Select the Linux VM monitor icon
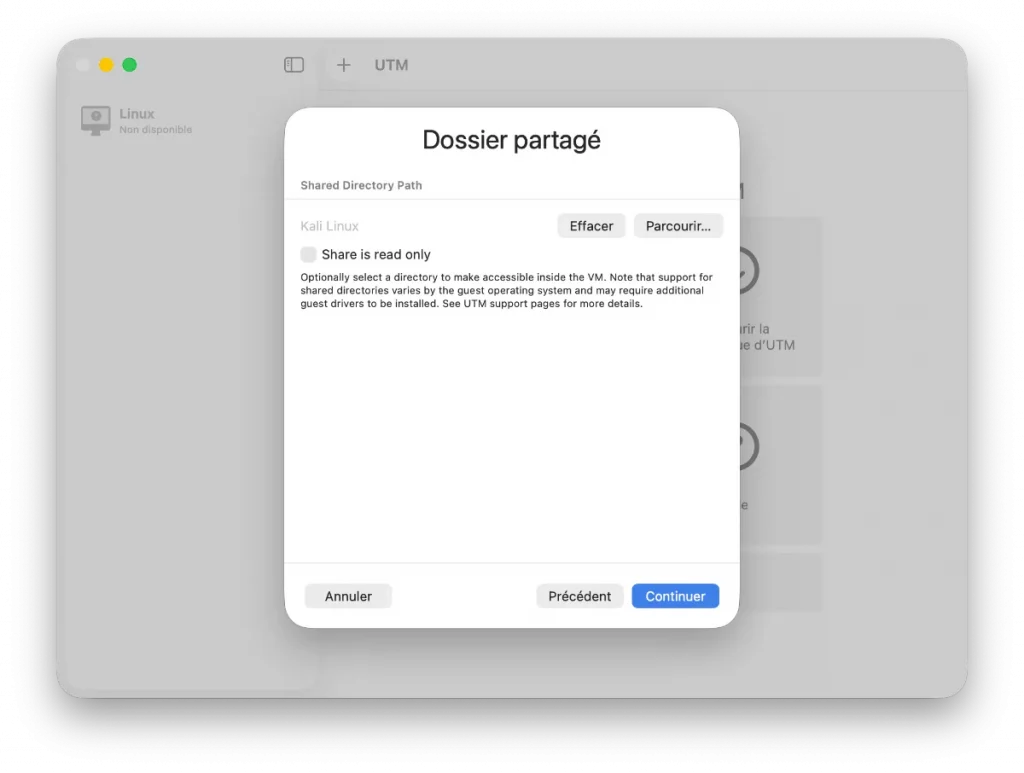This screenshot has height=773, width=1024. 95,121
